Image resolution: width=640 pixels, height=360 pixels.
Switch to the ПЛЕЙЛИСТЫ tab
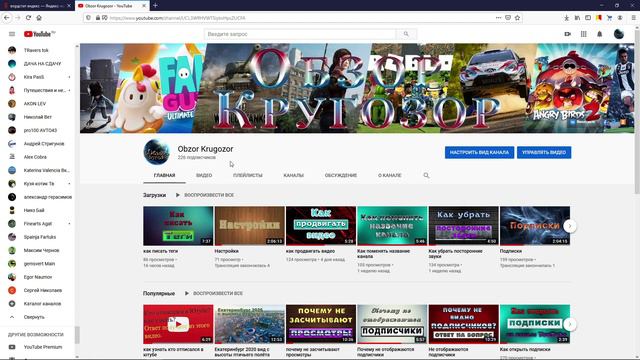point(248,176)
